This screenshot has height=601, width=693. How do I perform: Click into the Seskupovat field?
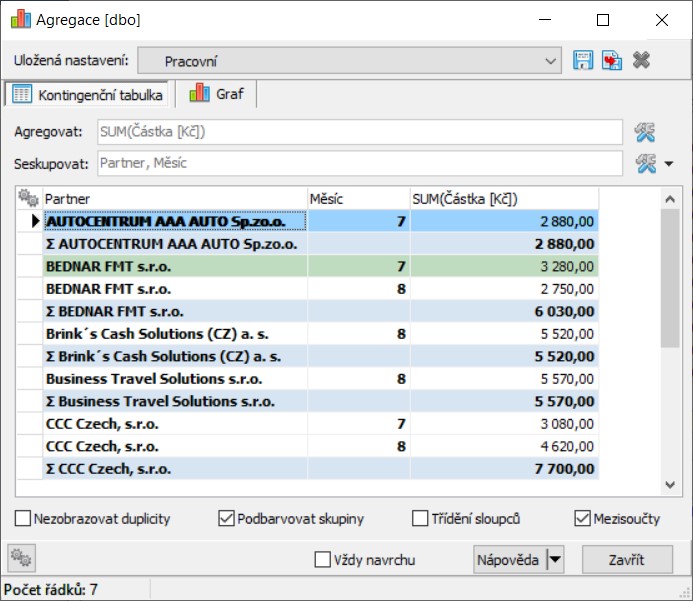[x=360, y=163]
